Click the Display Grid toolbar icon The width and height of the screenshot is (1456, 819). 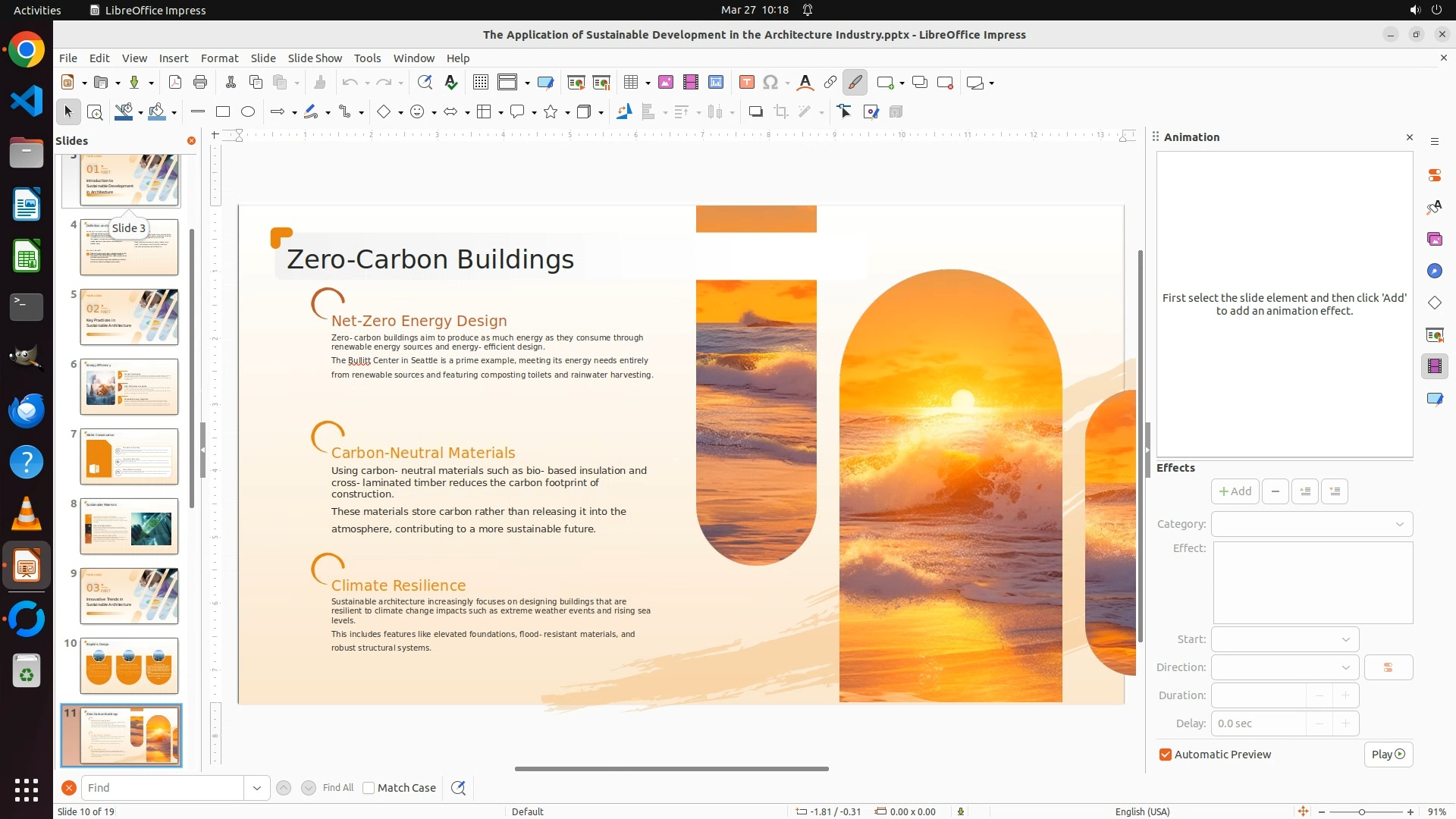480,83
